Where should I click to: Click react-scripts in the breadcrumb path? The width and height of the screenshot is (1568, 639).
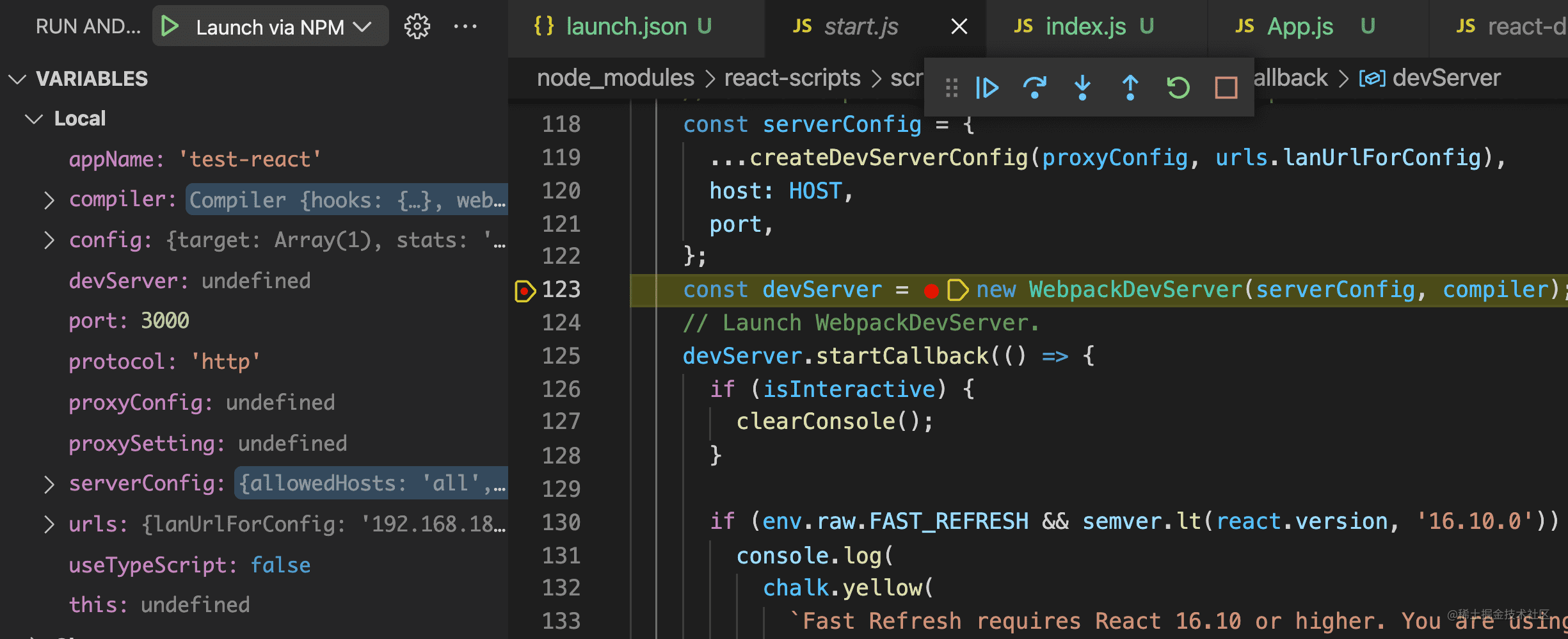[792, 78]
